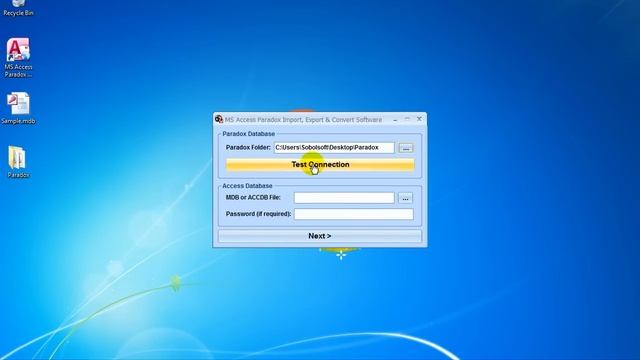Click the Next > button
This screenshot has width=640, height=360.
pos(320,236)
